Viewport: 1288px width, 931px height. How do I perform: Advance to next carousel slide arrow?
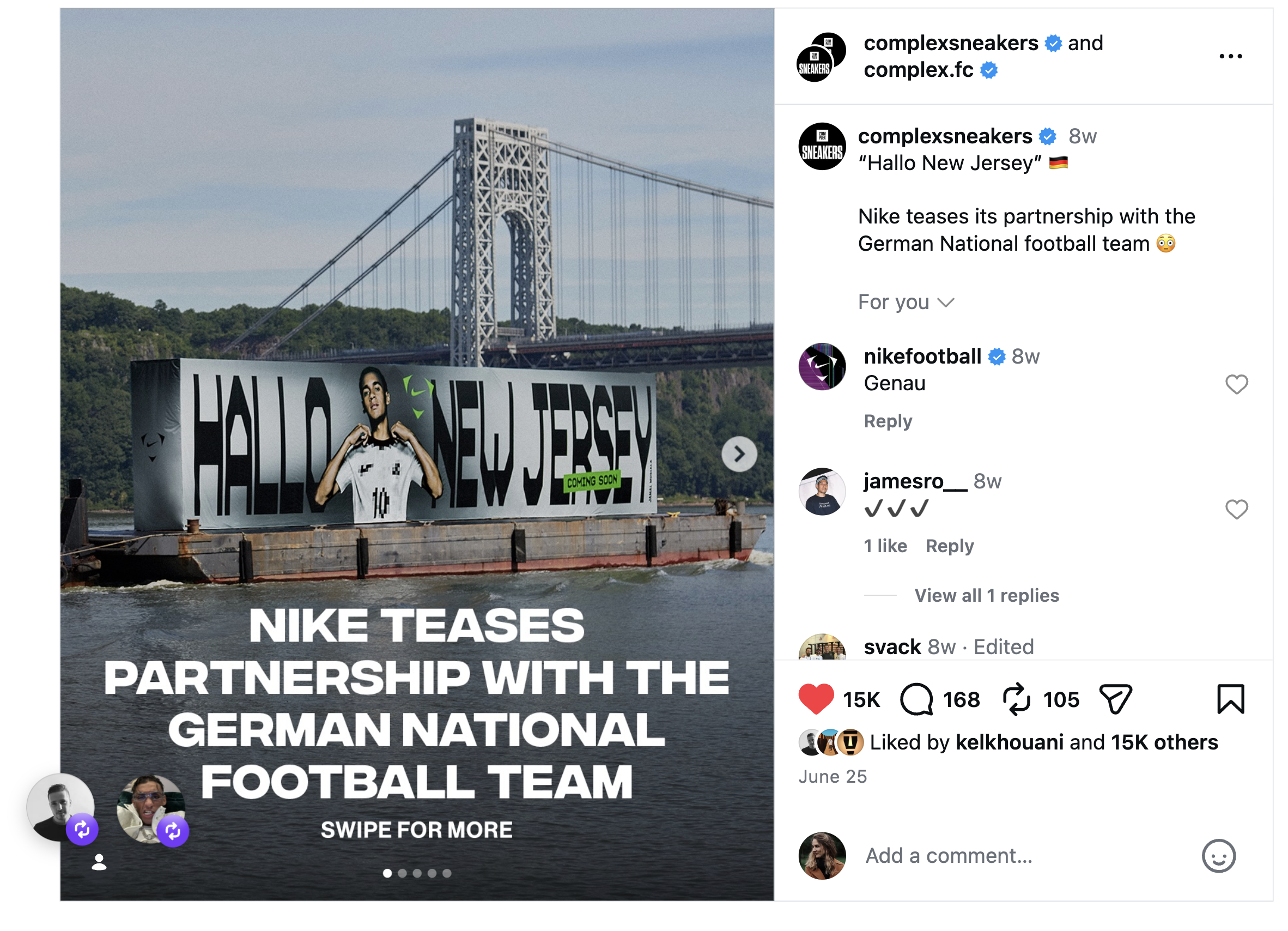tap(739, 455)
